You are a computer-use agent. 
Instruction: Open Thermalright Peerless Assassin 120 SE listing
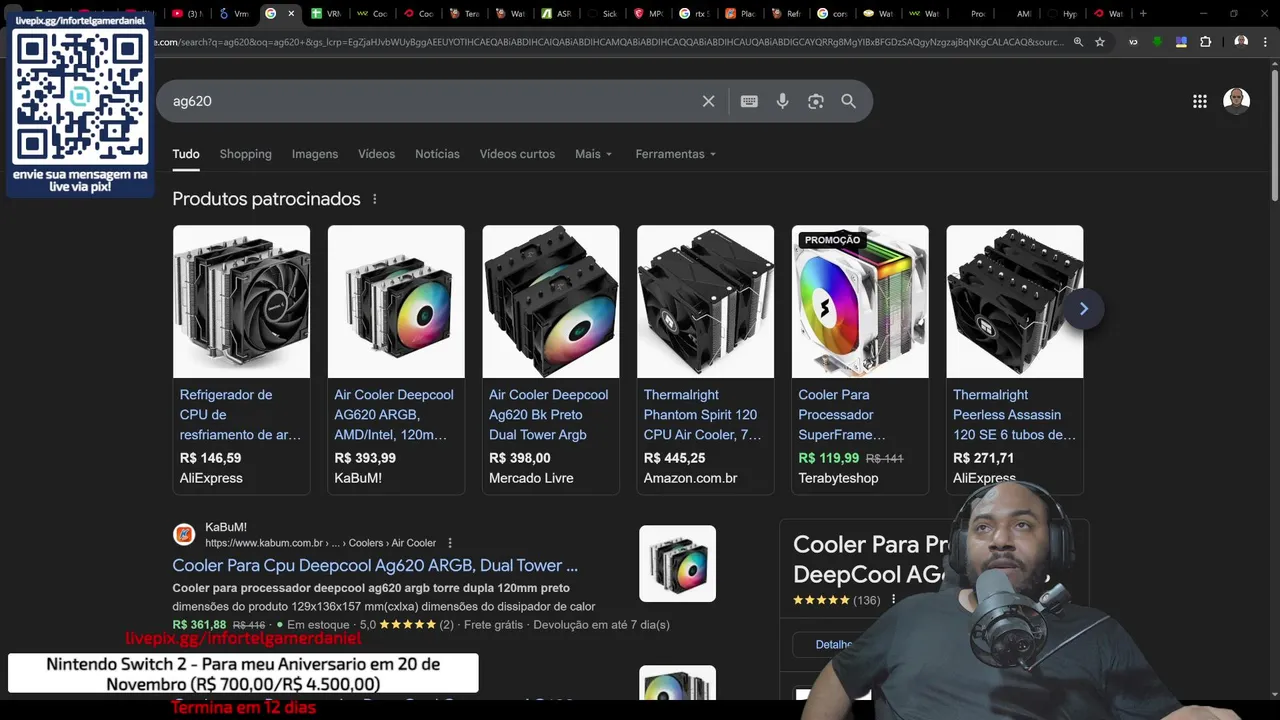click(x=1014, y=414)
